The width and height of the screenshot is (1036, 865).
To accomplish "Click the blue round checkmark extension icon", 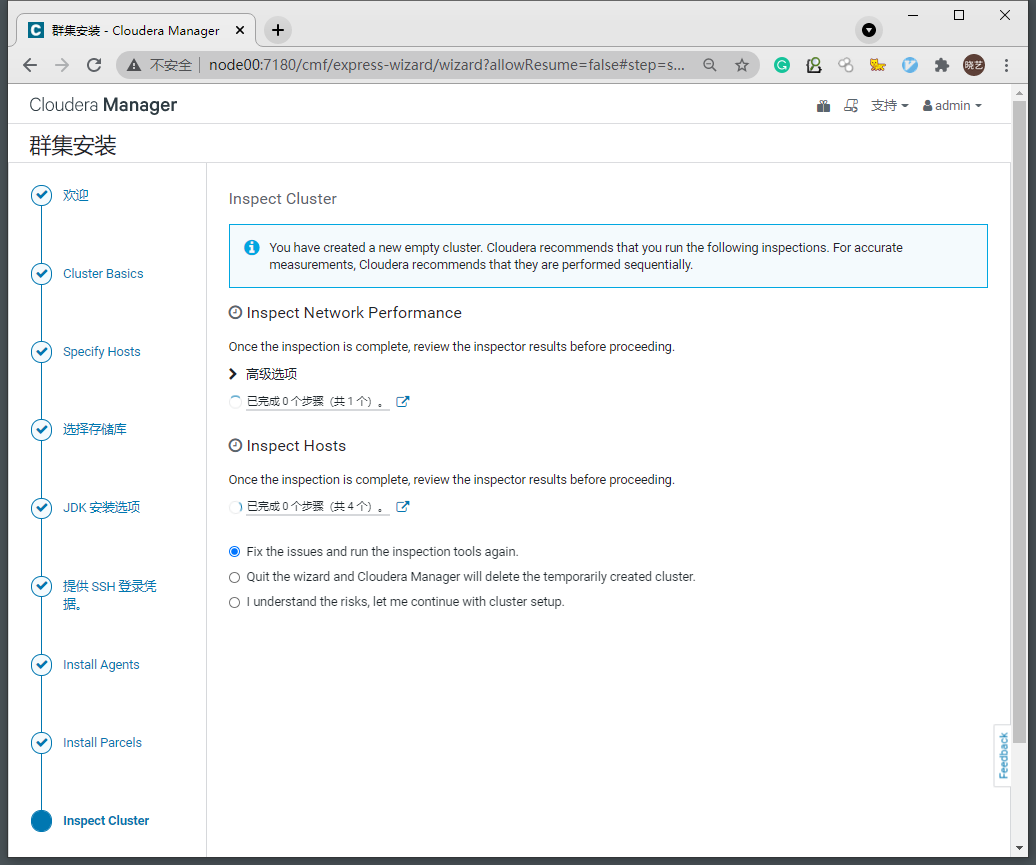I will [910, 65].
